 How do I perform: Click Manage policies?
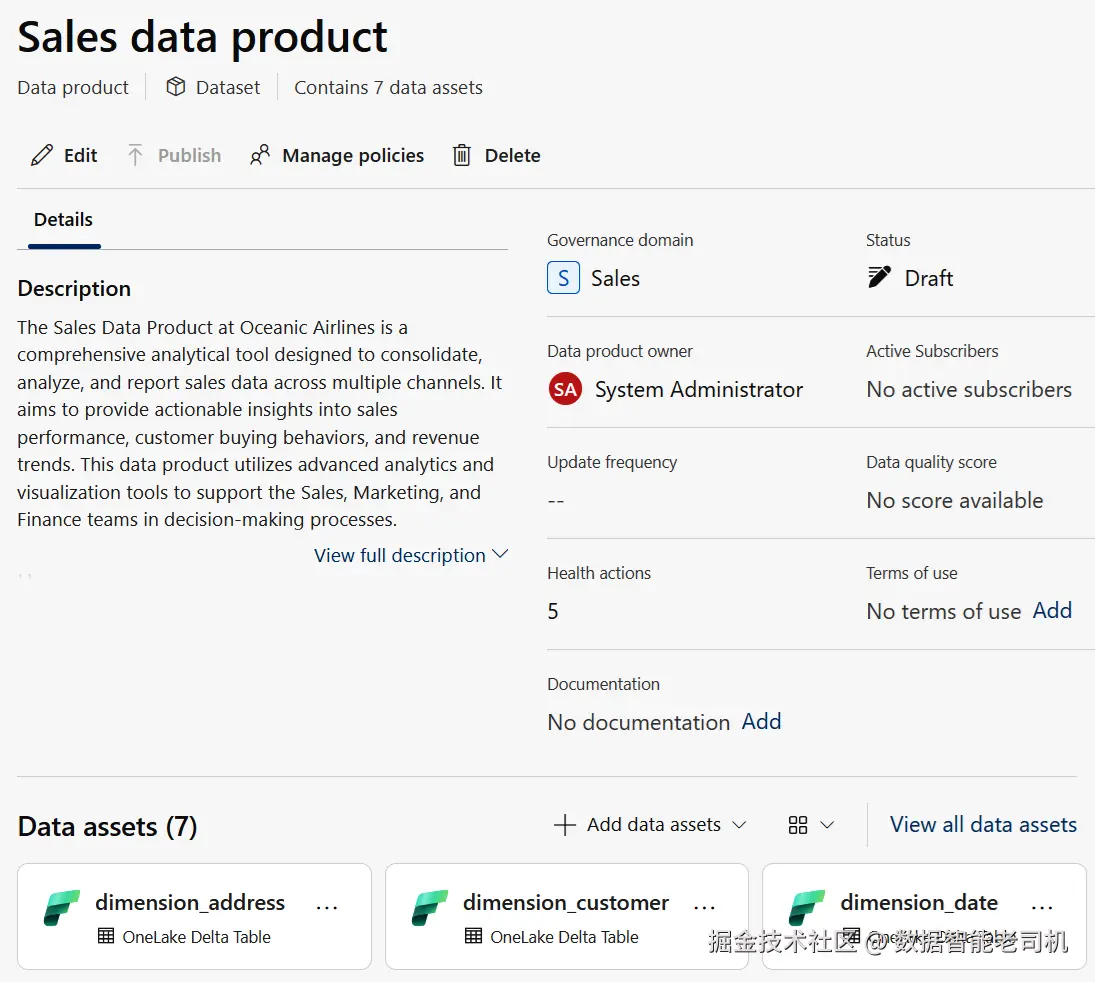pyautogui.click(x=353, y=155)
